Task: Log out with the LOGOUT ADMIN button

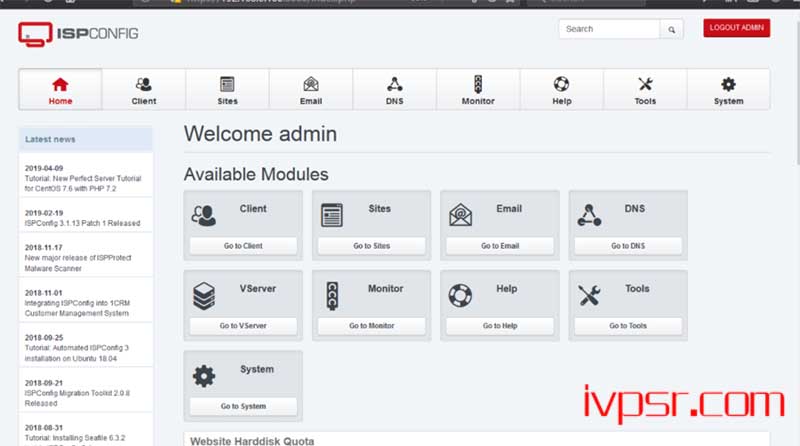Action: pos(736,28)
